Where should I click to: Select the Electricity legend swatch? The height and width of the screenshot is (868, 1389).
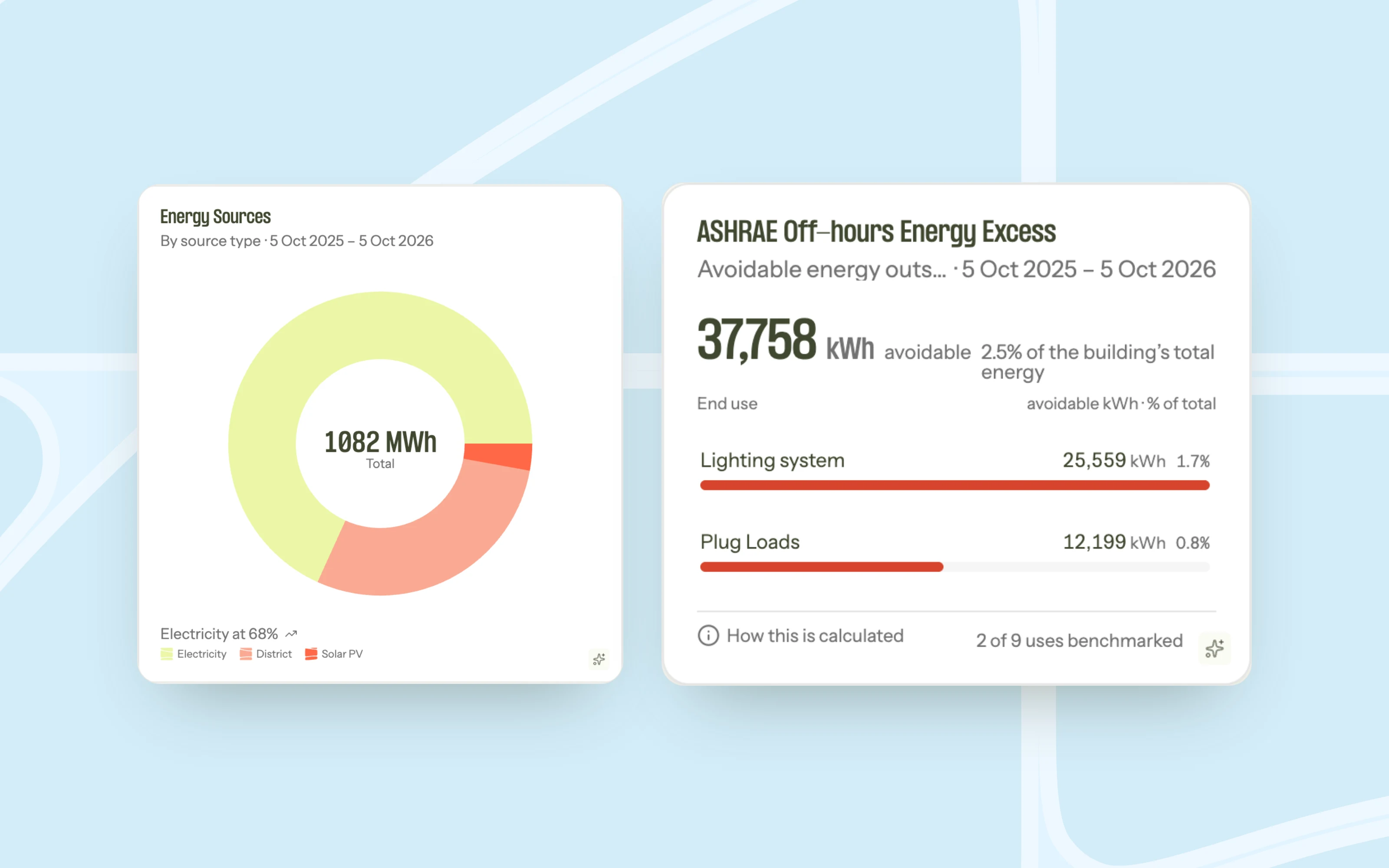pos(166,654)
